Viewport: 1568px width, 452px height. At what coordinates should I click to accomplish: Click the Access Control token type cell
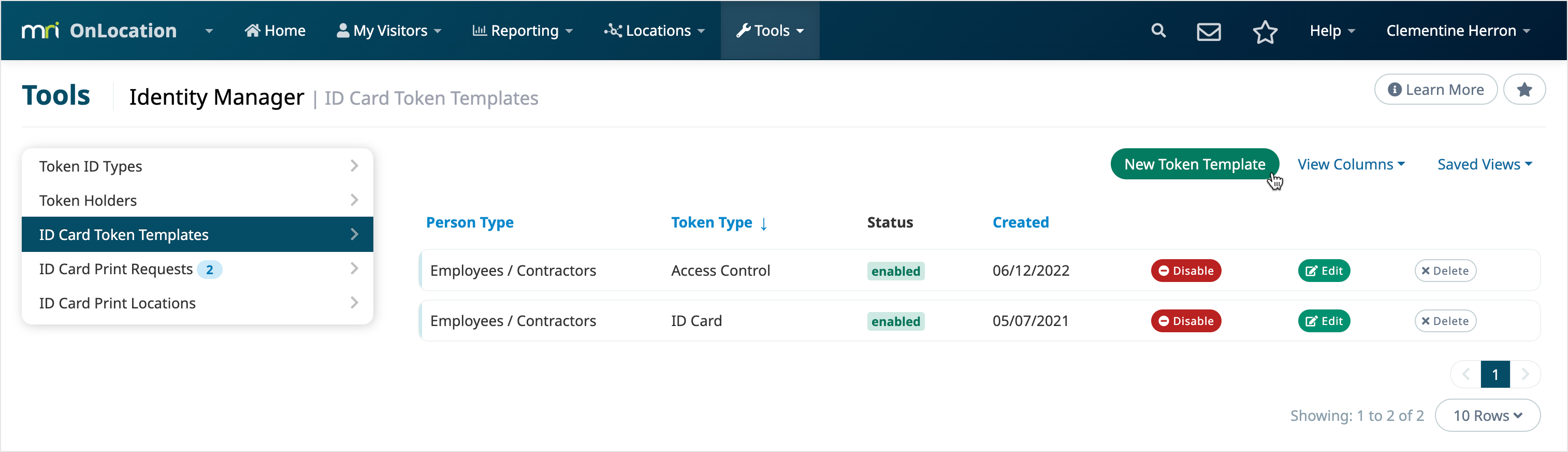[721, 271]
